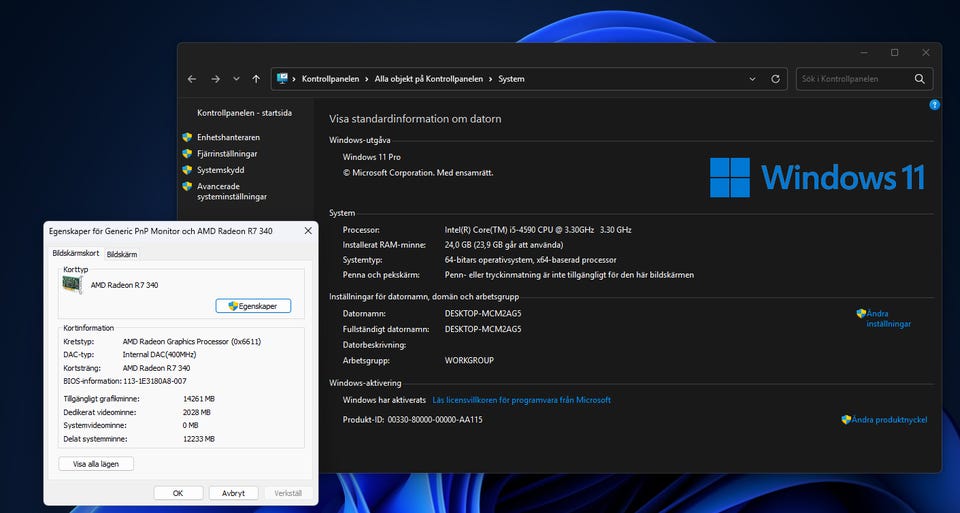Click the back navigation arrow
960x513 pixels.
(192, 79)
